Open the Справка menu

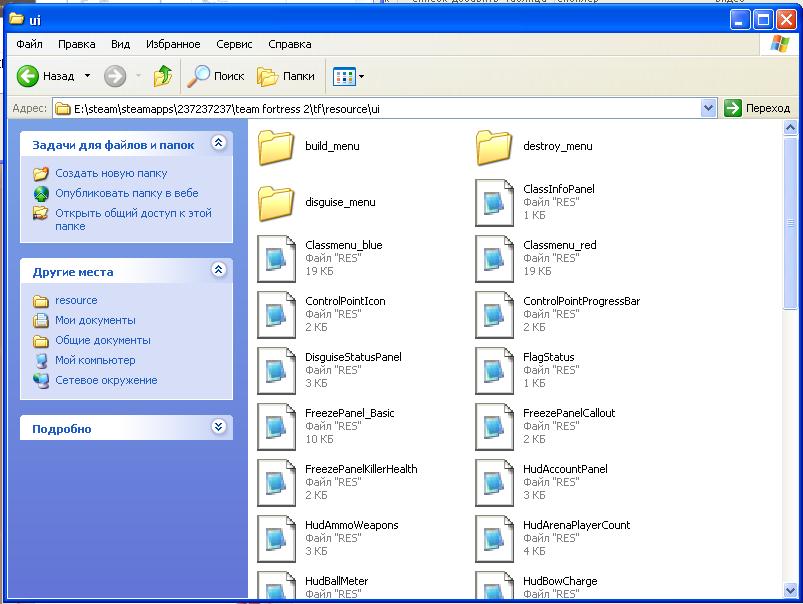289,44
